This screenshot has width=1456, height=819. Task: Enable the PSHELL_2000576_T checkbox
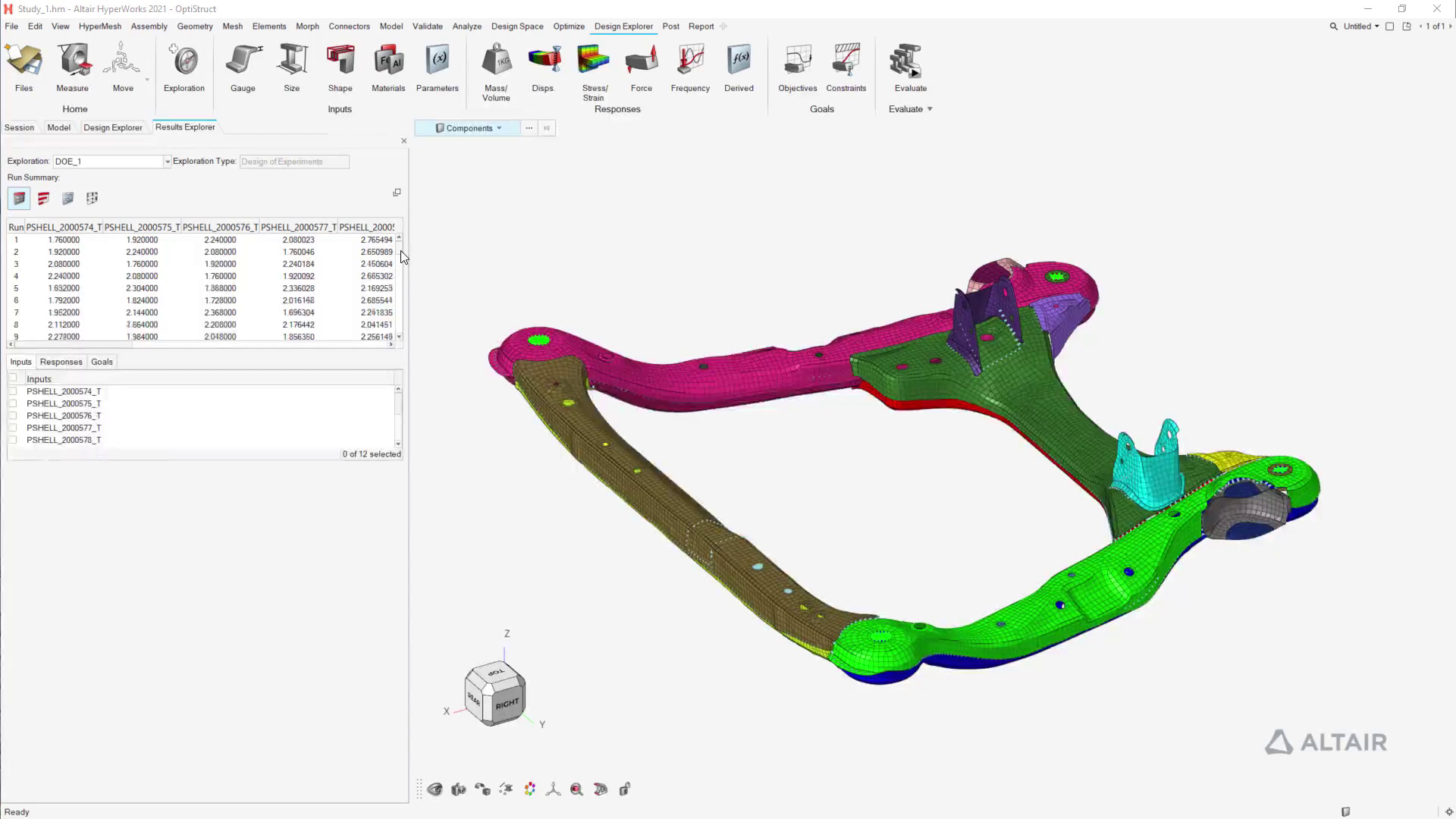(x=13, y=416)
